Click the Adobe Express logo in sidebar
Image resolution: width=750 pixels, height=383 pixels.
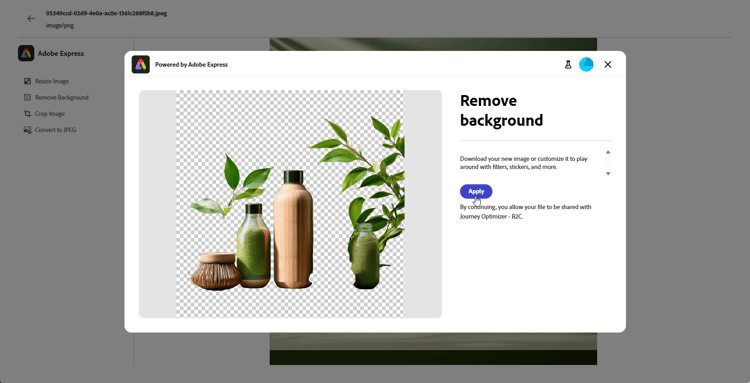tap(26, 53)
